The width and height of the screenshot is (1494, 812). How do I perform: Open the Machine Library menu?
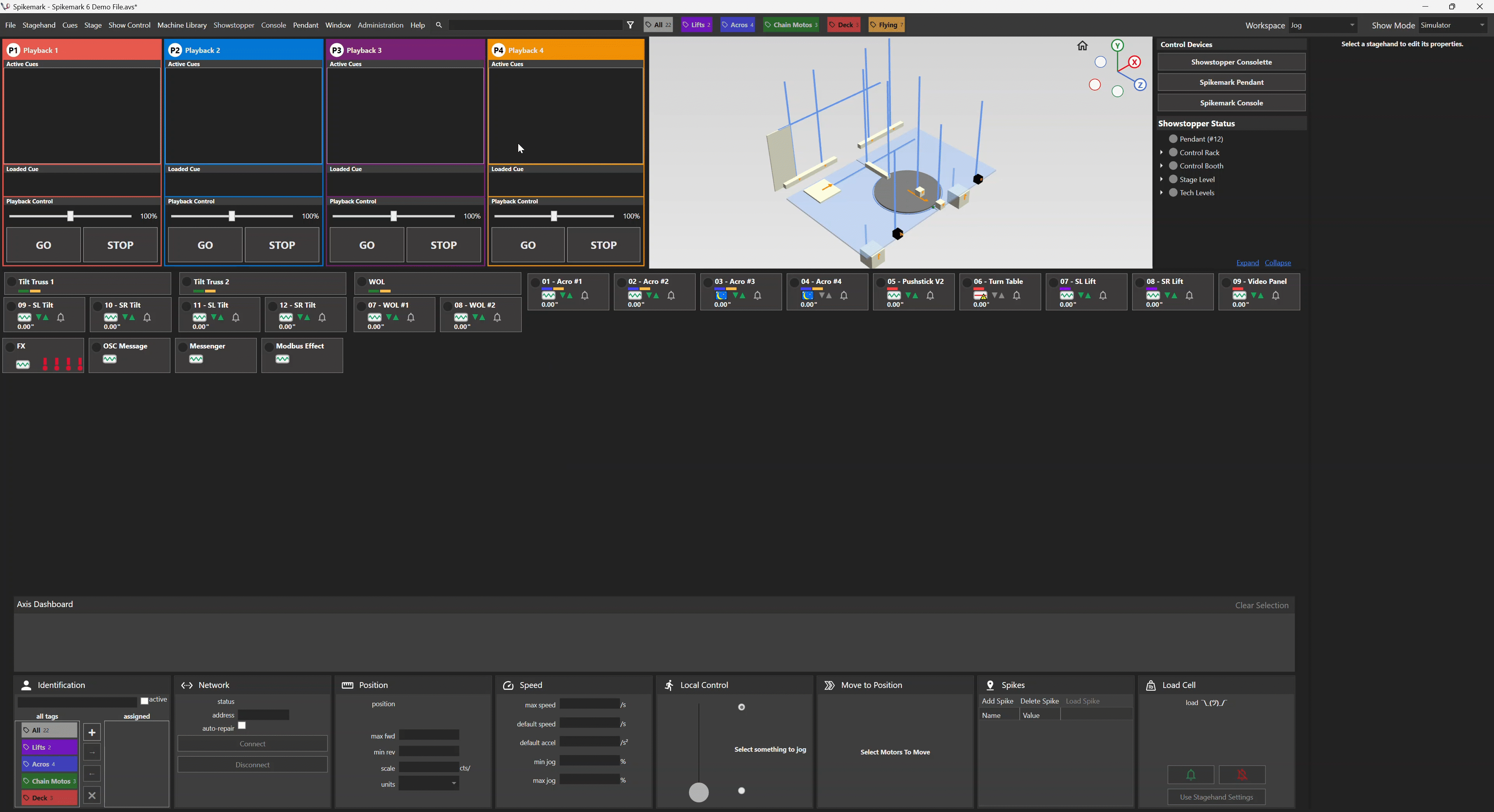(182, 25)
